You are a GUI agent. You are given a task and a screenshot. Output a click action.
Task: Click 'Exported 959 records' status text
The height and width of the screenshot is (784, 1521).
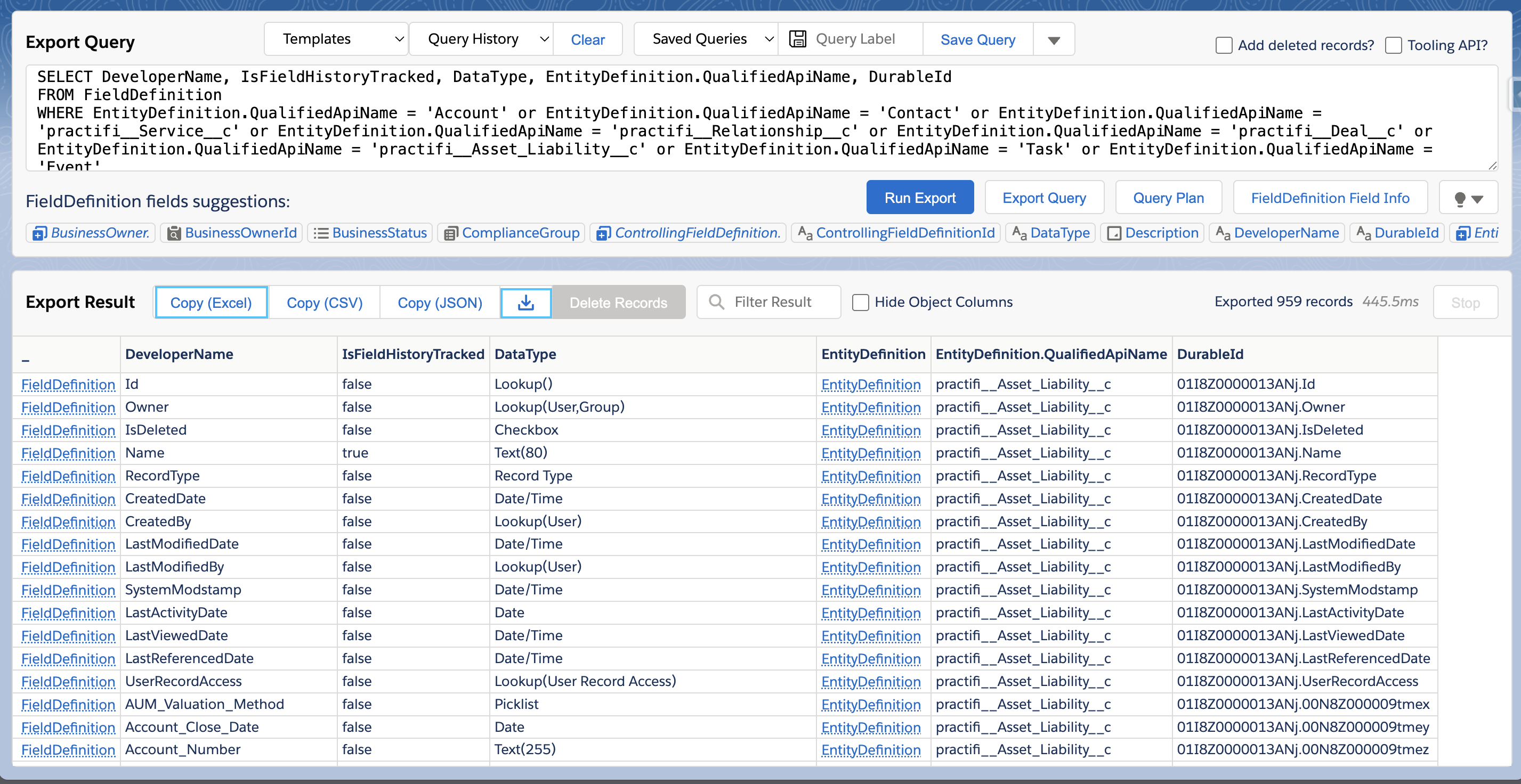pos(1283,302)
